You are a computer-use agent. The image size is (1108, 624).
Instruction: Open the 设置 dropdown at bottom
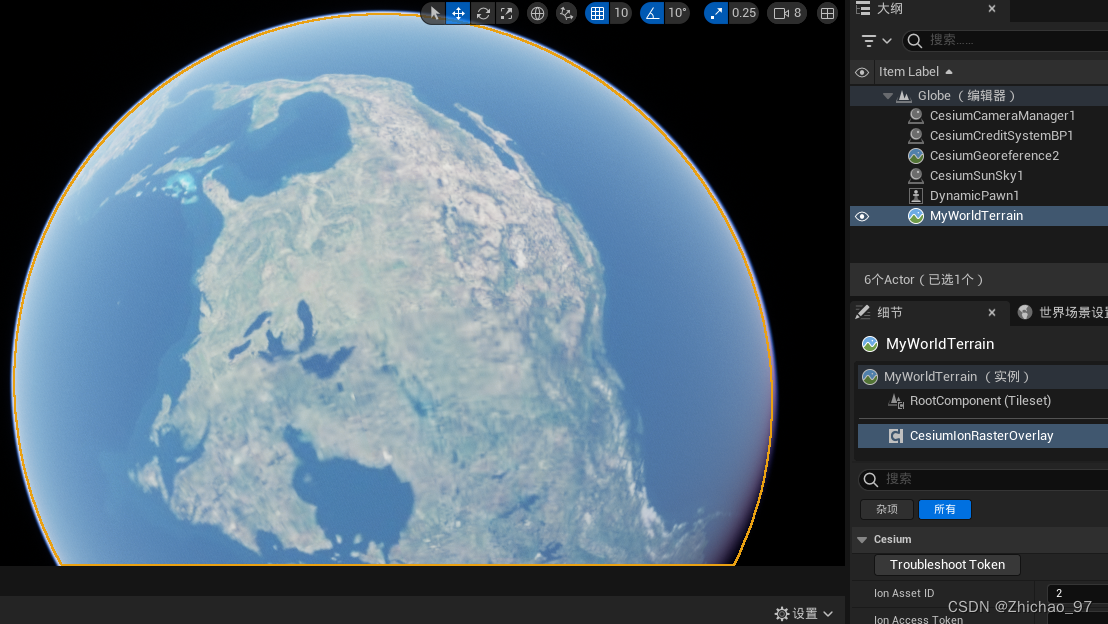coord(803,613)
